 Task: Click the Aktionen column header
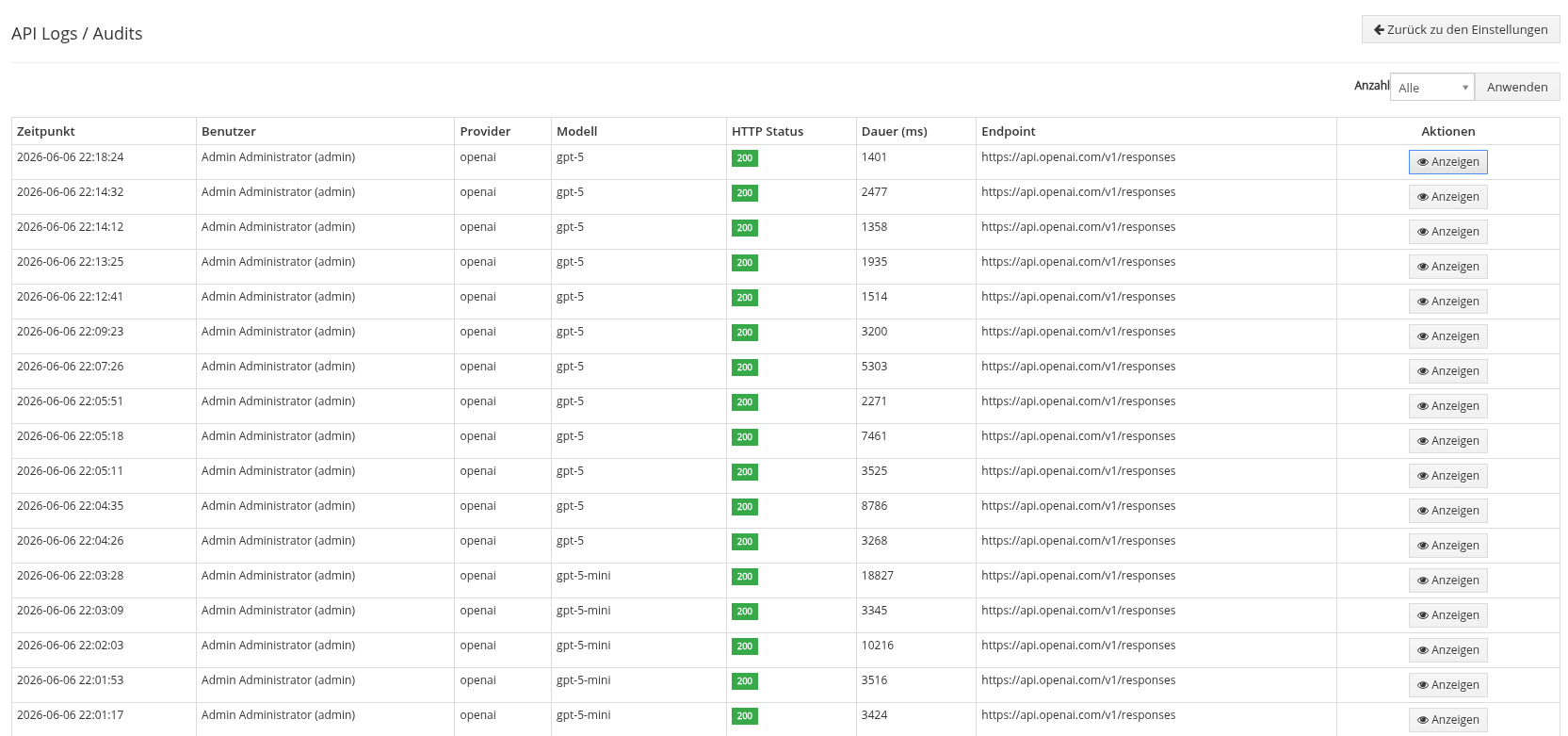1448,132
